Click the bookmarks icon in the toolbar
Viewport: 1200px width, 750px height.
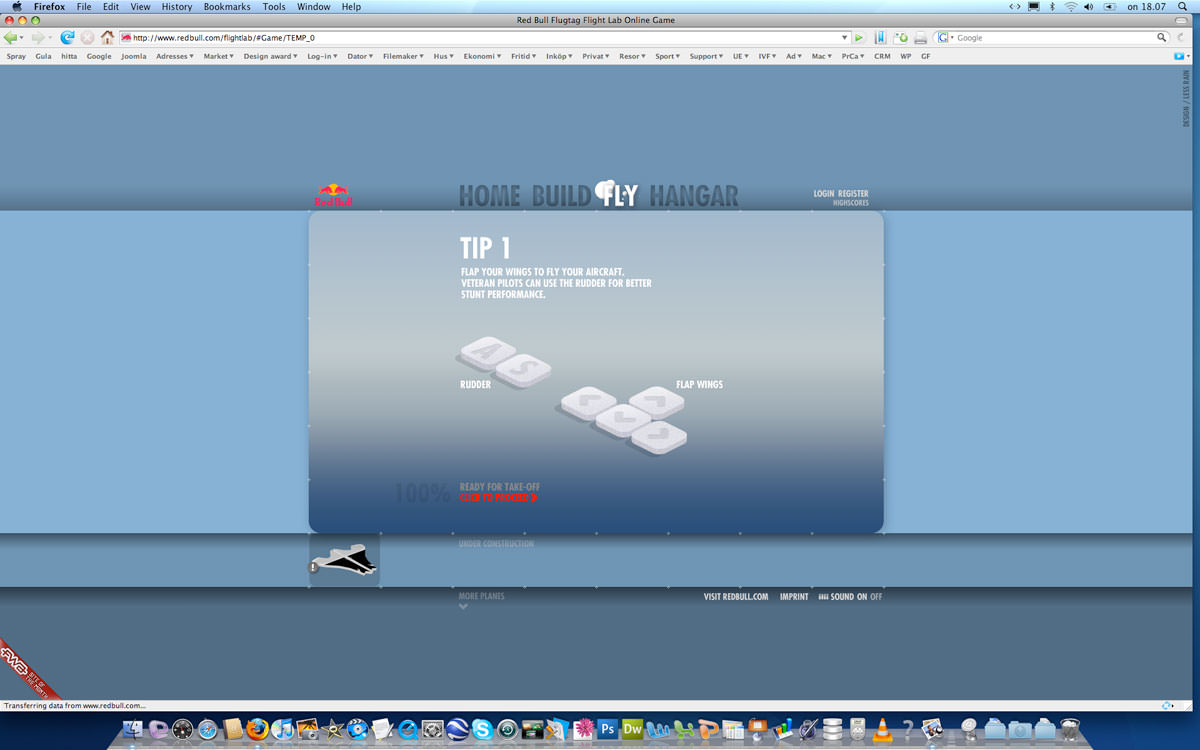tap(880, 38)
